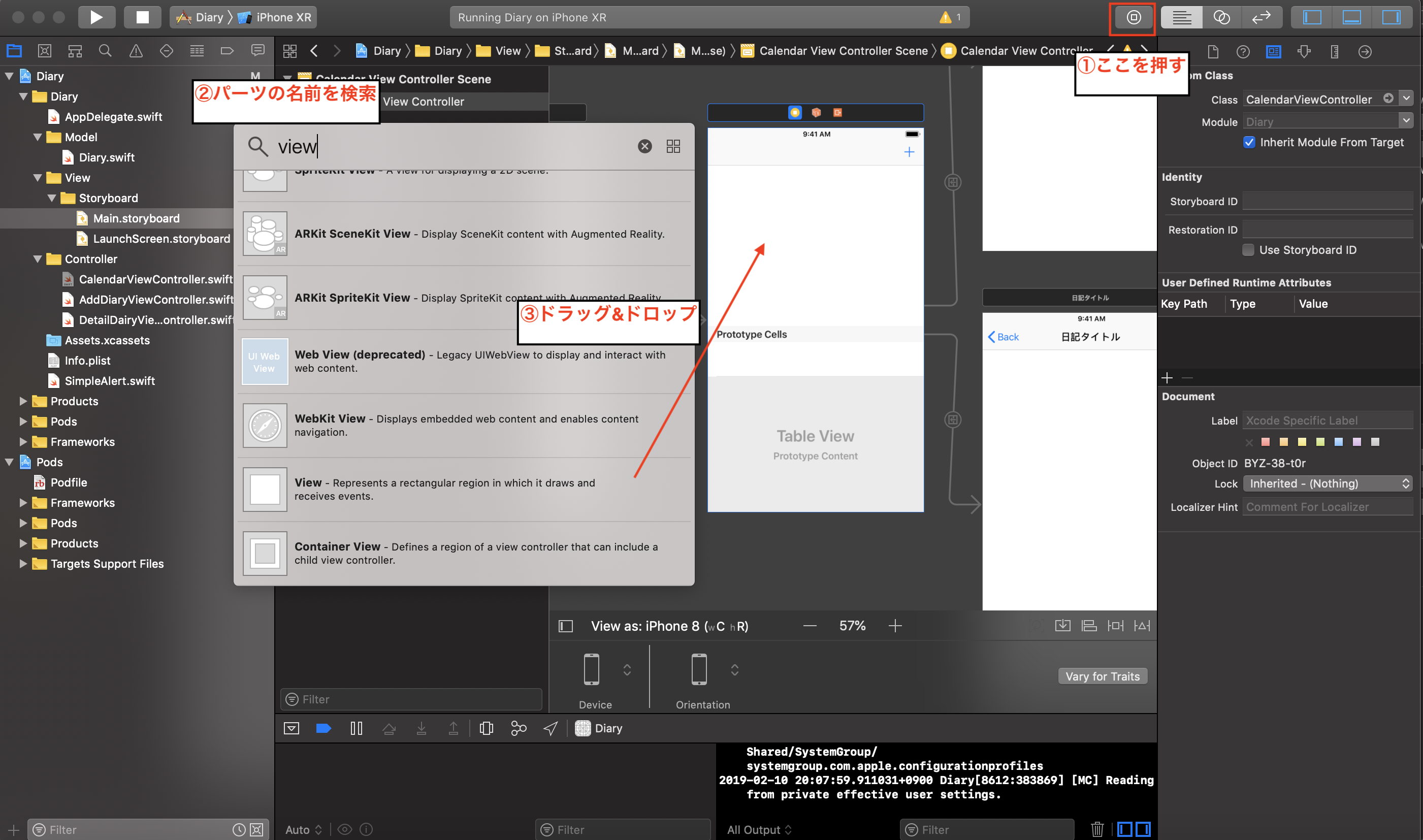Viewport: 1423px width, 840px height.
Task: Click the Vary for Traits button
Action: [1102, 676]
